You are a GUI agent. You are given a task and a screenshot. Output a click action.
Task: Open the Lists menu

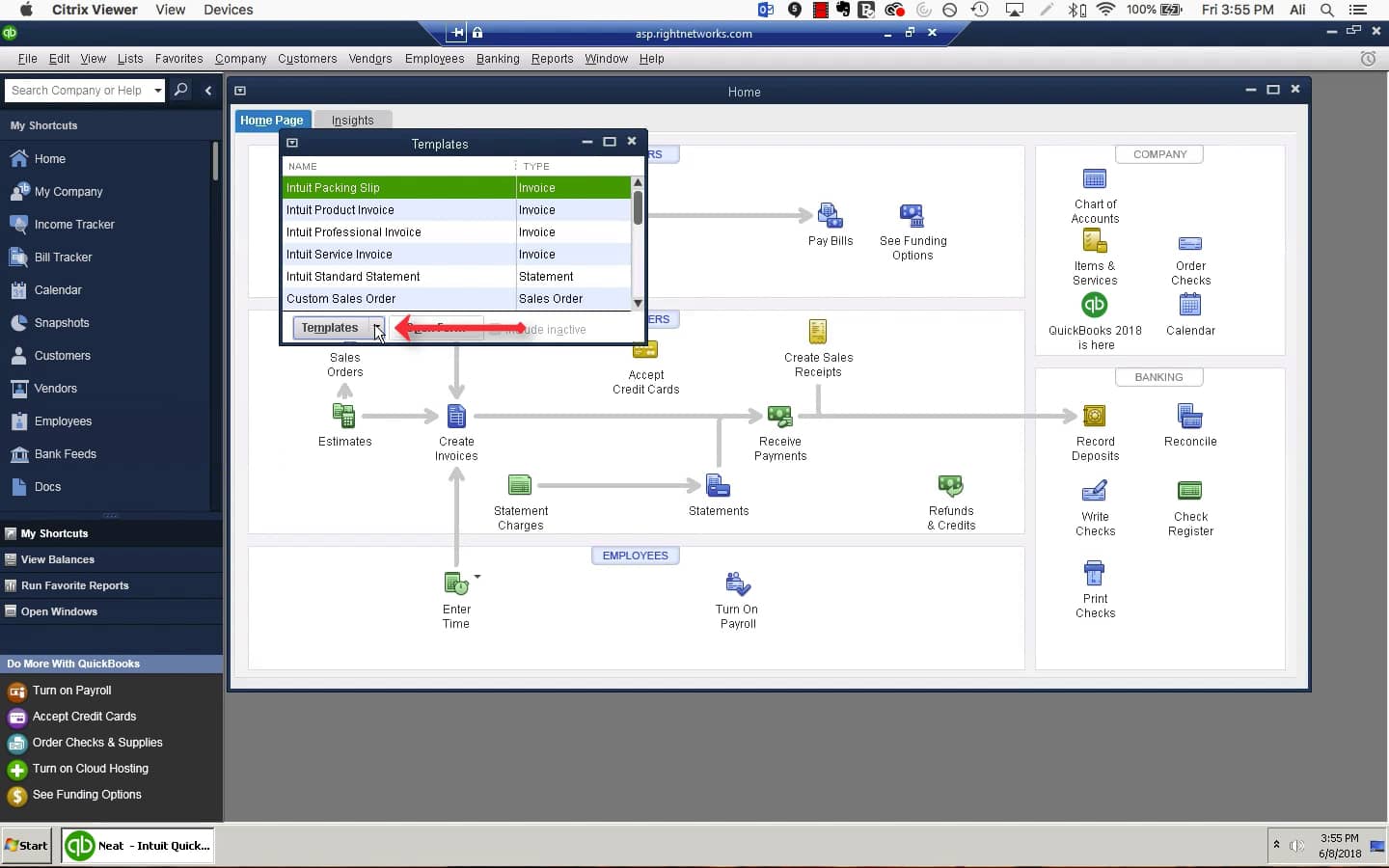[130, 59]
